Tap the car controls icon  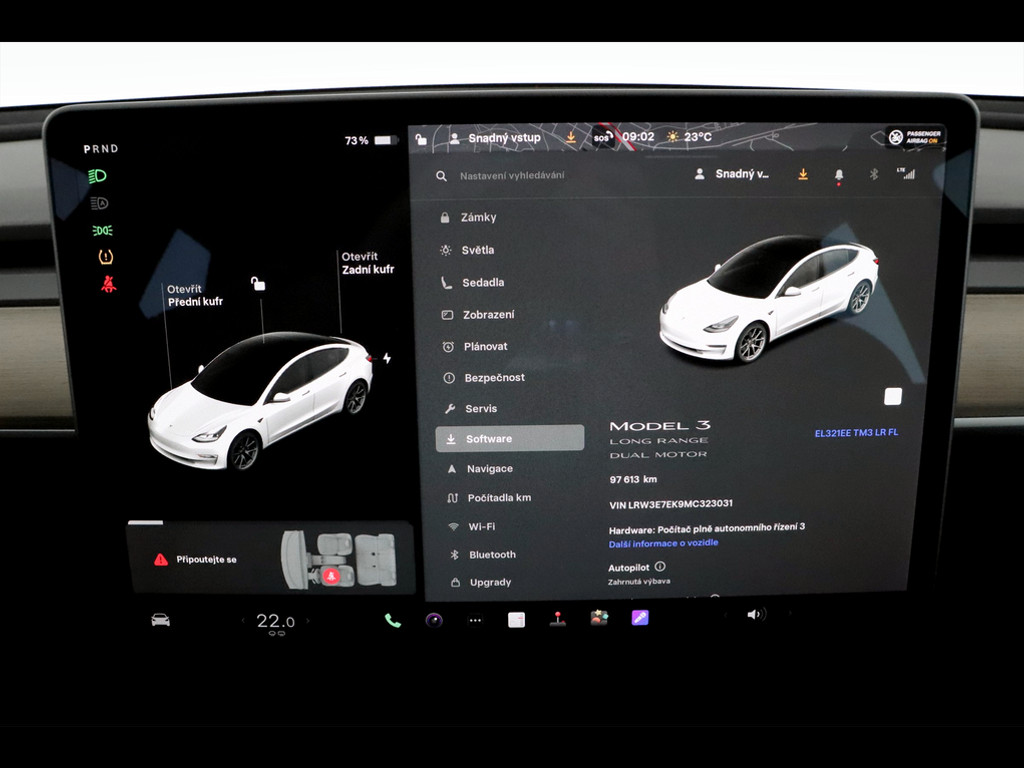click(160, 620)
